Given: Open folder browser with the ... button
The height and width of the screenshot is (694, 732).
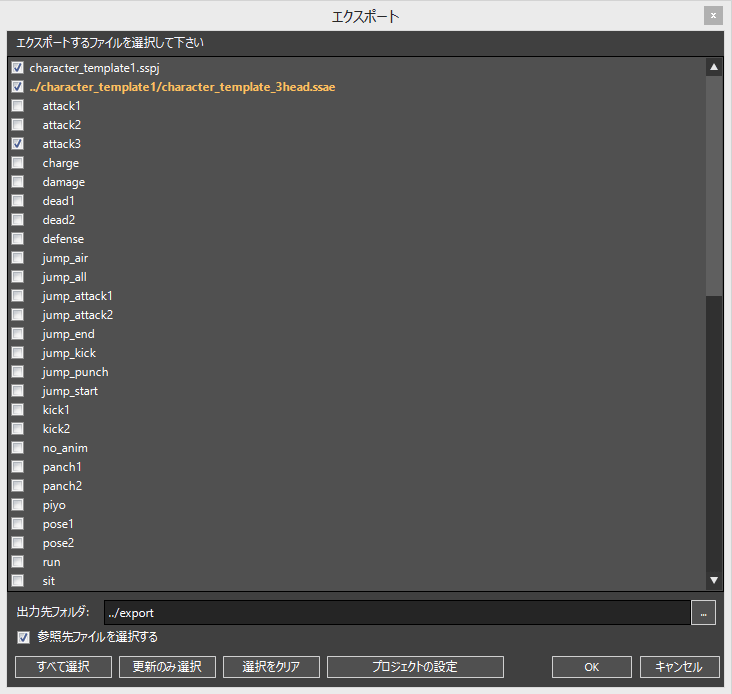Looking at the screenshot, I should click(x=703, y=613).
